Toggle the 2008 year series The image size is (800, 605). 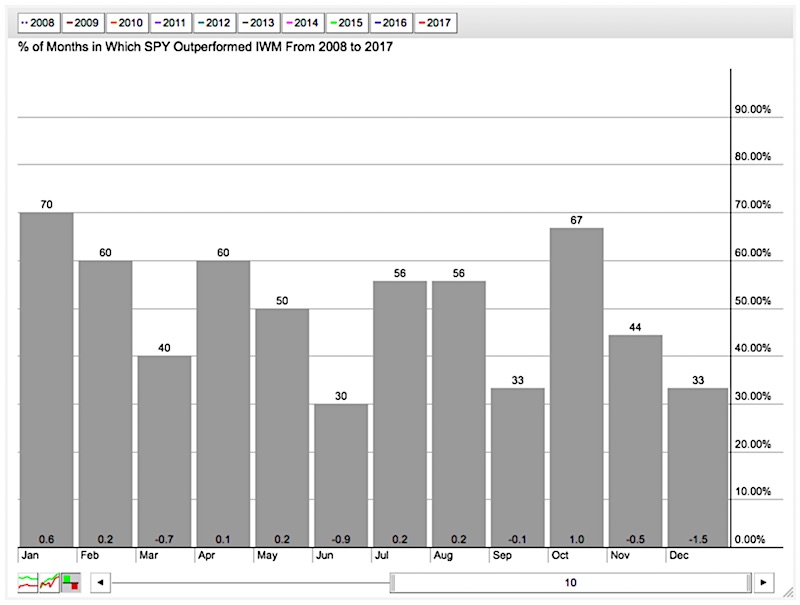39,23
